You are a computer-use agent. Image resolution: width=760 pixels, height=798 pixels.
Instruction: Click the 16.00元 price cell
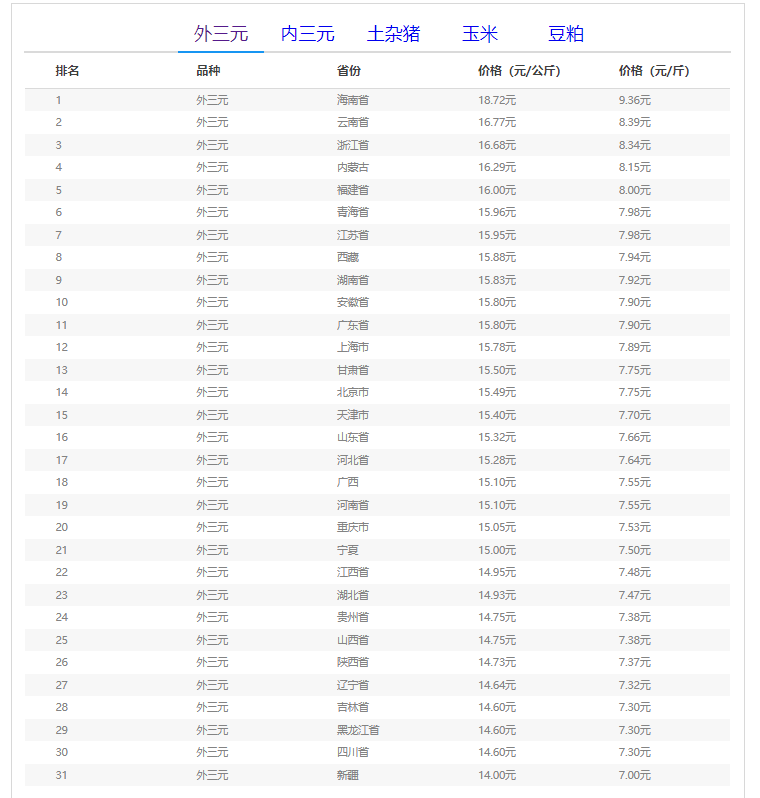(497, 190)
